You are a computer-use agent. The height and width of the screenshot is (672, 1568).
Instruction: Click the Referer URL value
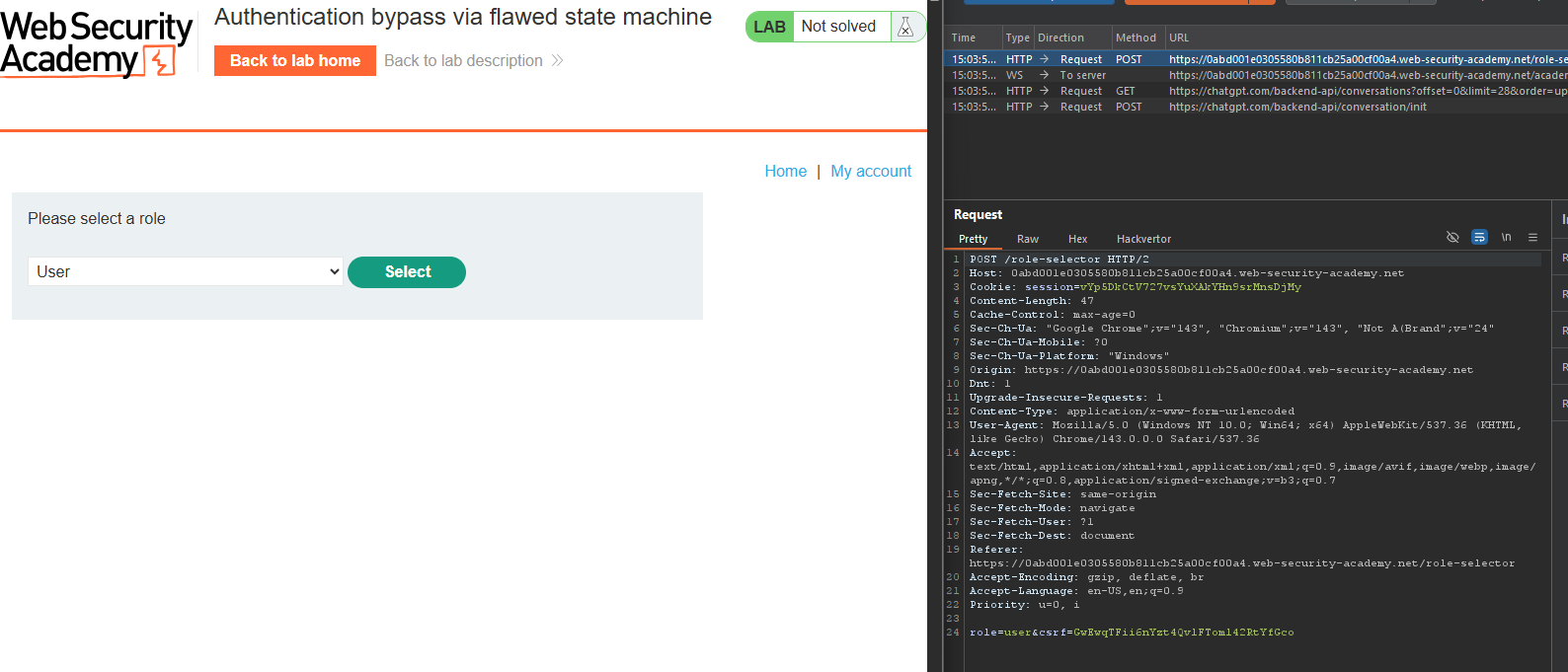[x=1241, y=563]
